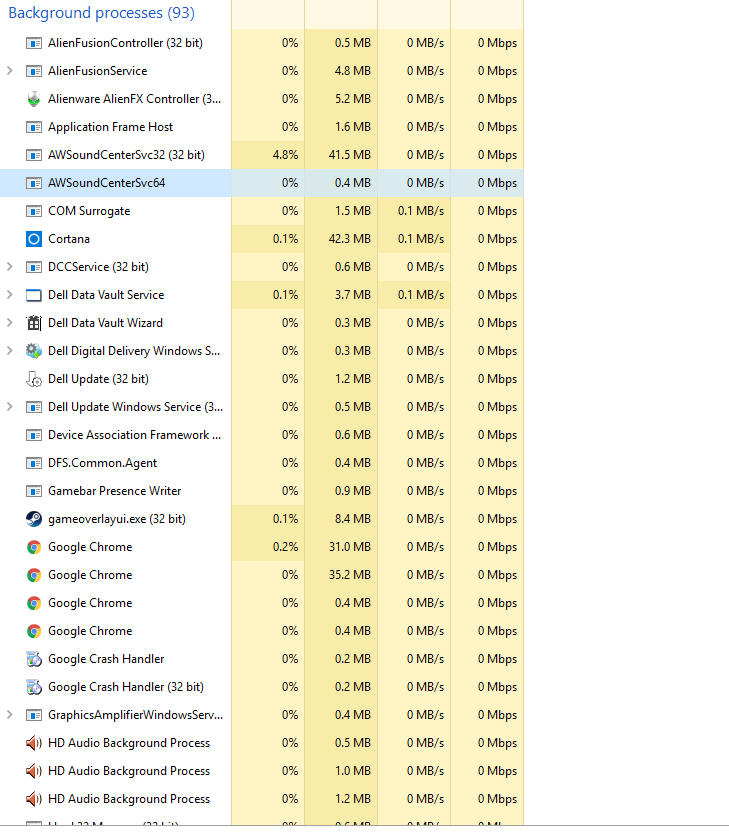
Task: Expand Dell Digital Delivery Windows Service
Action: pyautogui.click(x=10, y=351)
